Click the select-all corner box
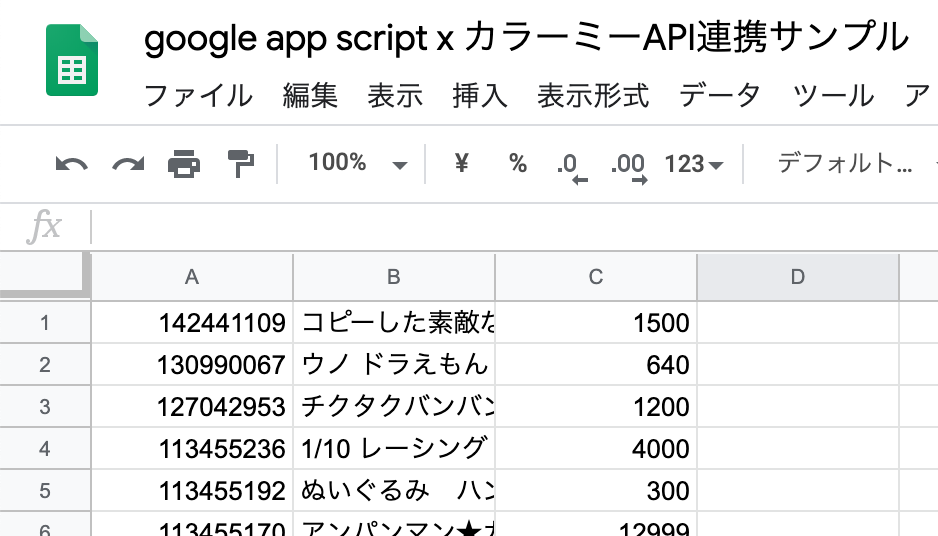This screenshot has height=536, width=938. [x=45, y=275]
